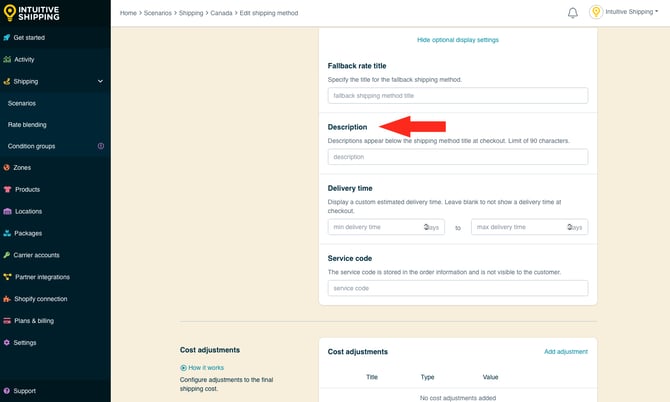This screenshot has width=670, height=402.
Task: Go to Home breadcrumb
Action: 128,13
